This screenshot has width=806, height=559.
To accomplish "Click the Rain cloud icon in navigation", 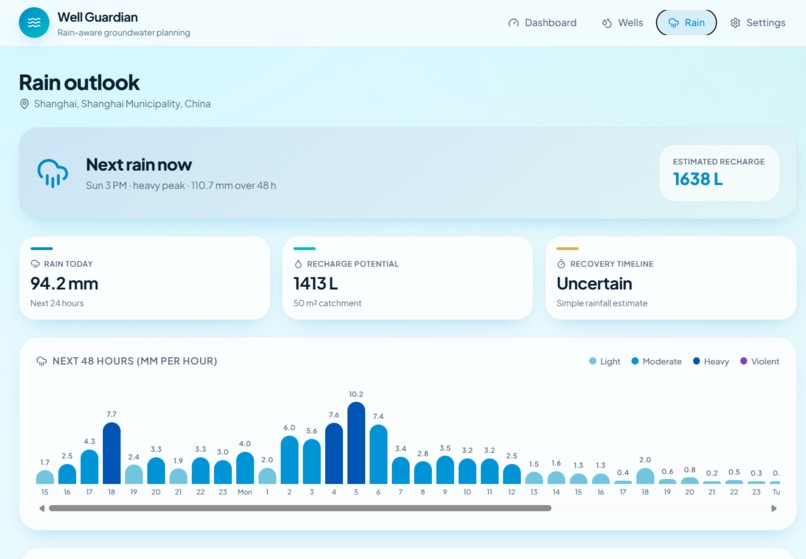I will click(673, 23).
